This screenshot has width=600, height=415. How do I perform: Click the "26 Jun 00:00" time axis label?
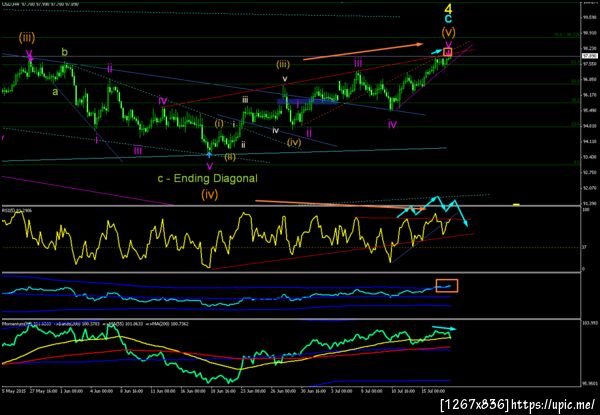(x=285, y=391)
